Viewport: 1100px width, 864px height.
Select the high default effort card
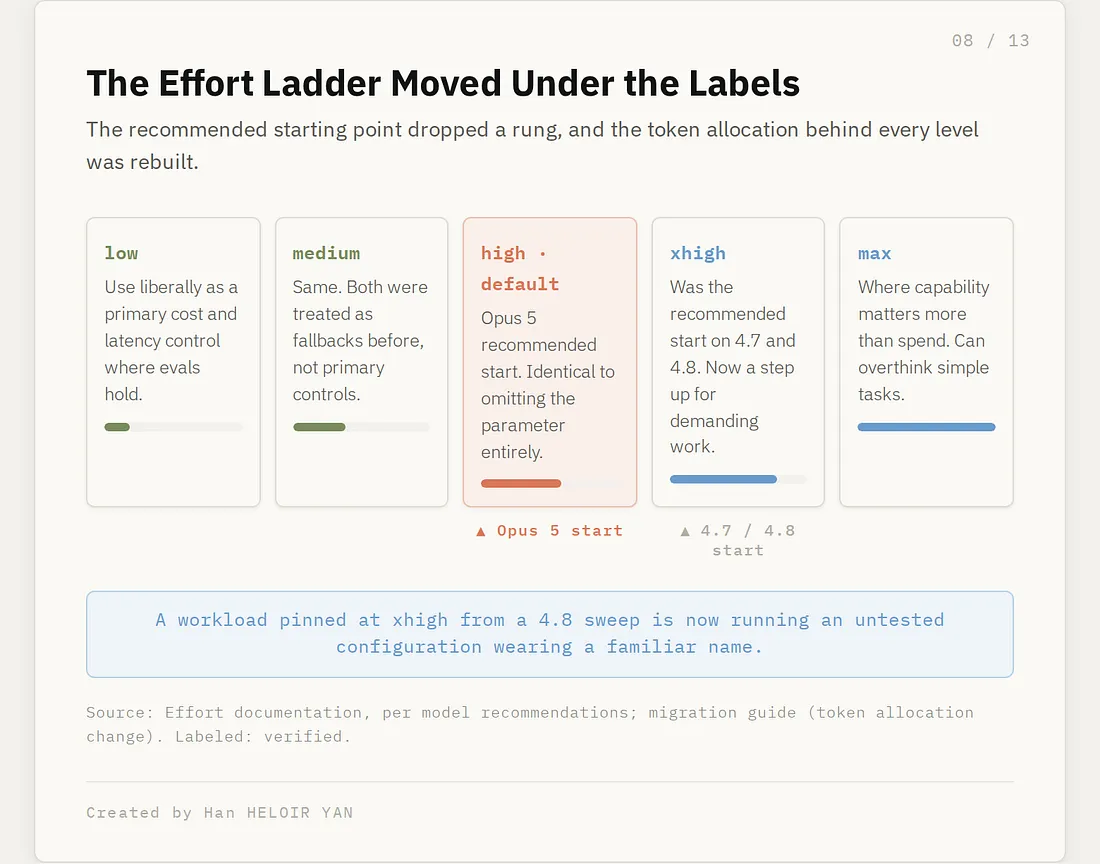pyautogui.click(x=550, y=362)
